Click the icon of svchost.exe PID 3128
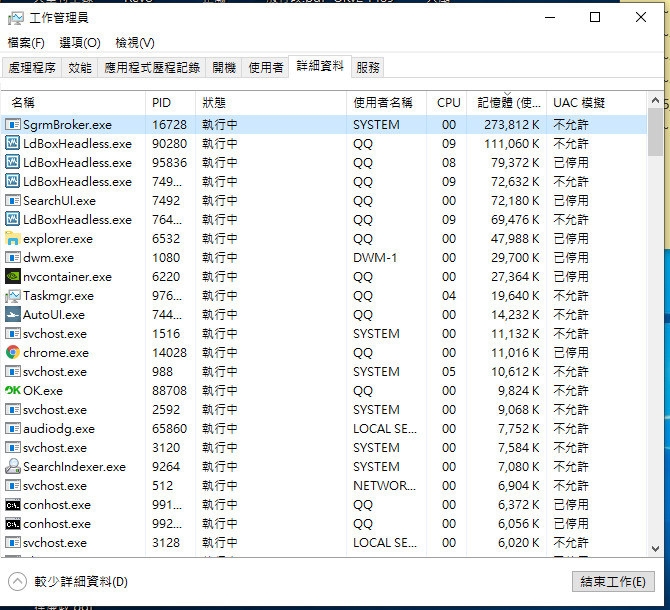The height and width of the screenshot is (610, 670). coord(12,543)
